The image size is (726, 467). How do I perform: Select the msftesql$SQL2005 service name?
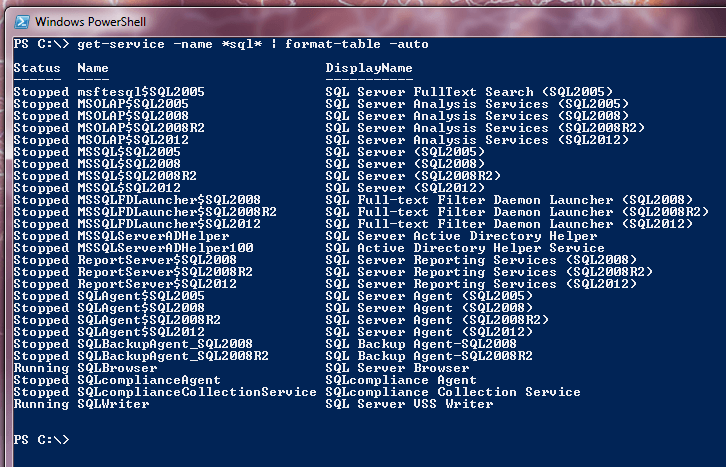[141, 92]
